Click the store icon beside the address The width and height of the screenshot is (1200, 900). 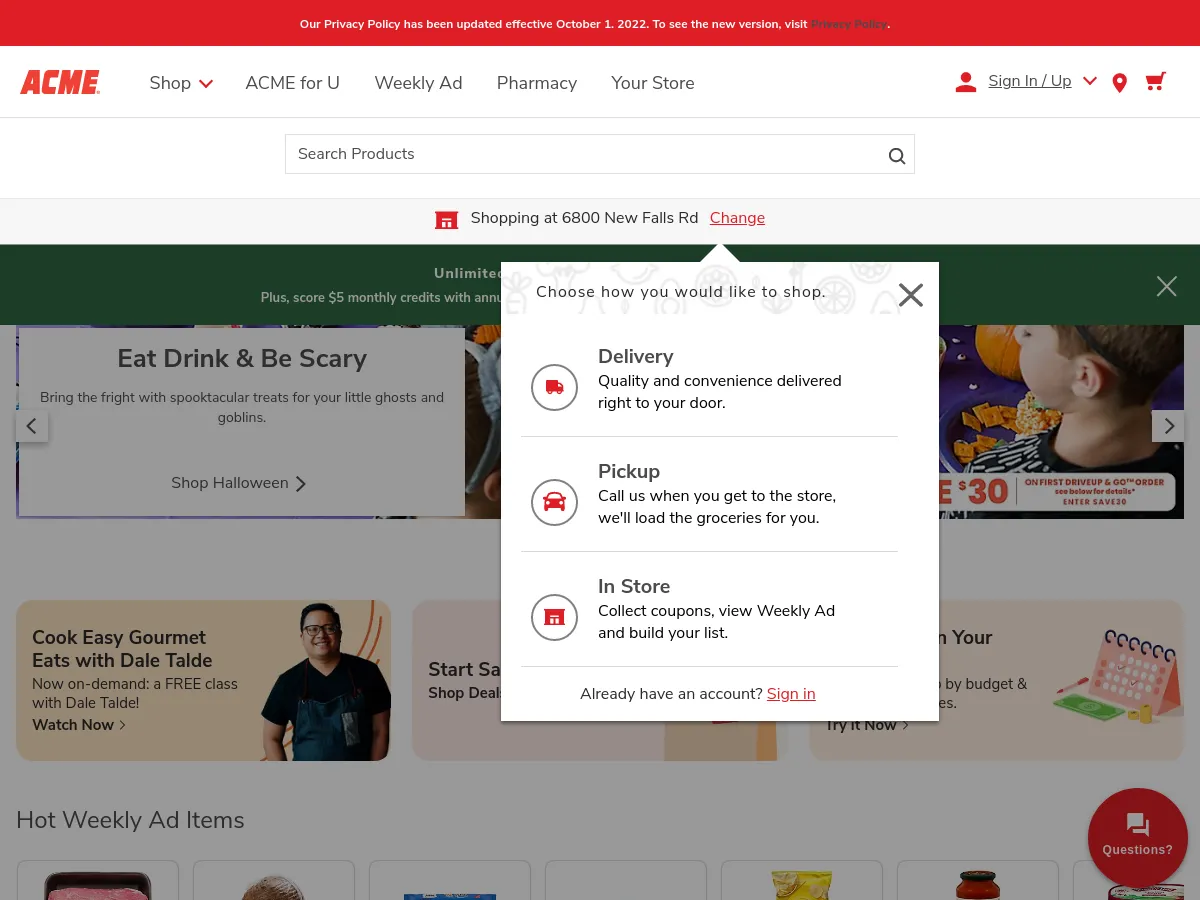446,219
